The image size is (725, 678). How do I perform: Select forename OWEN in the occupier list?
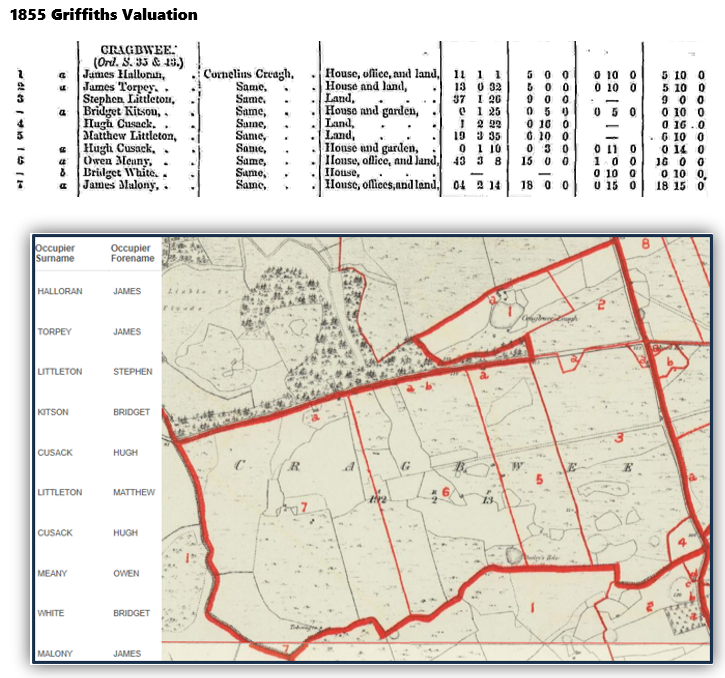click(126, 573)
